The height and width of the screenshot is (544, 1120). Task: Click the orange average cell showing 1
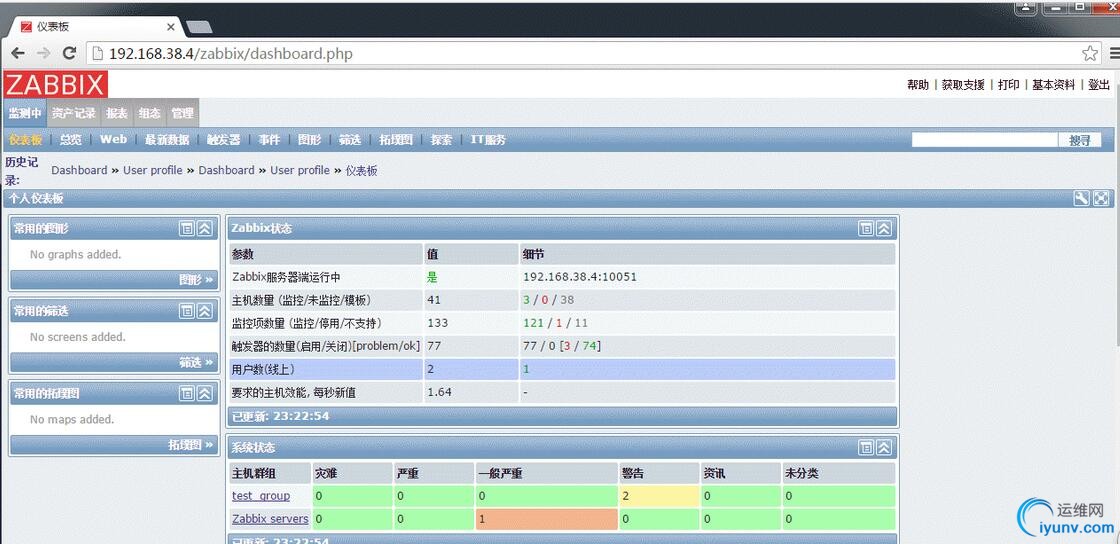pos(546,519)
